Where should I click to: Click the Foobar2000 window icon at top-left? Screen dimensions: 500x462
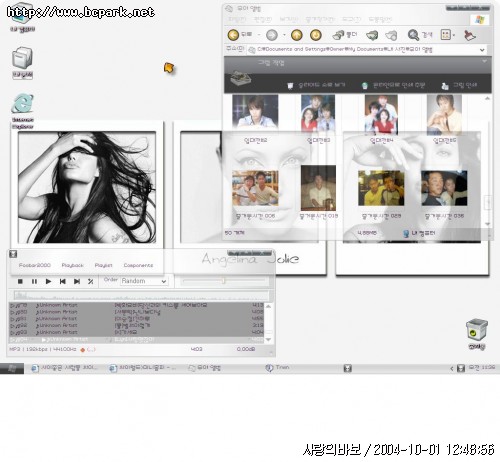point(13,254)
